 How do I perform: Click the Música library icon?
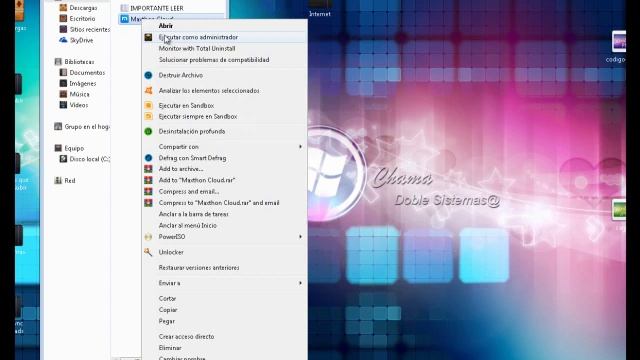63,94
